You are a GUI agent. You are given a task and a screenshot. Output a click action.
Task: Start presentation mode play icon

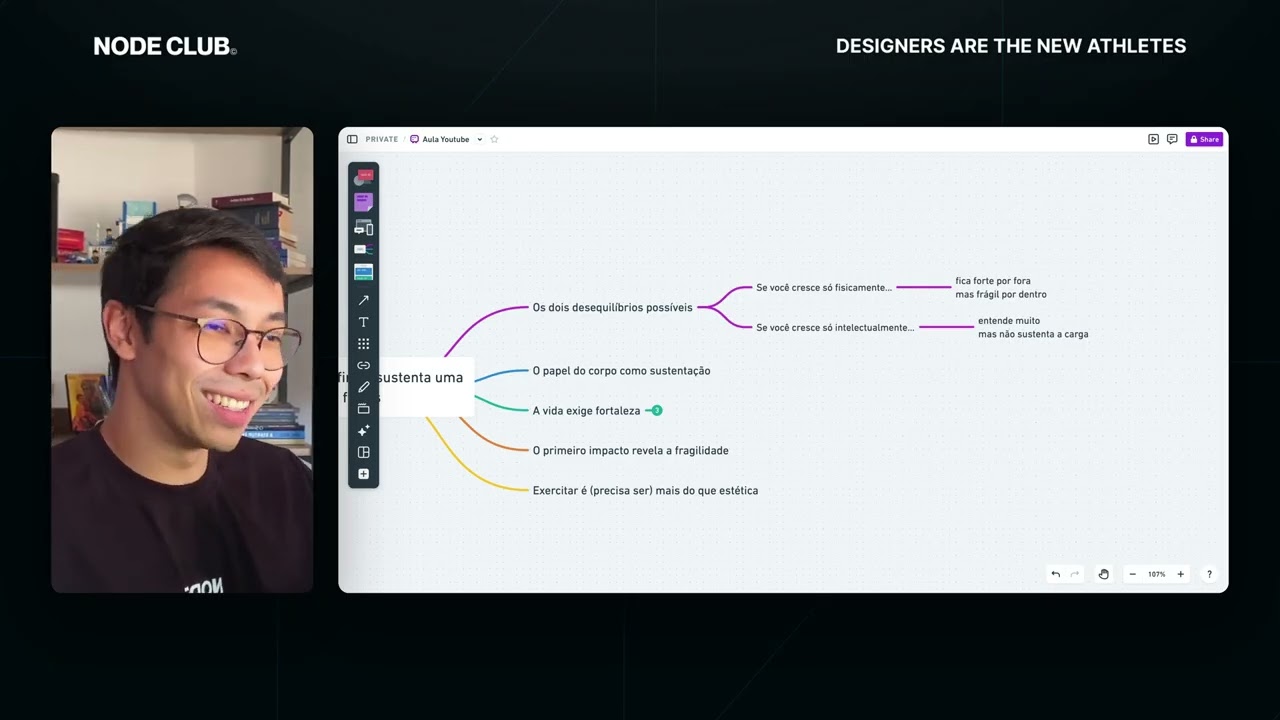tap(1153, 139)
